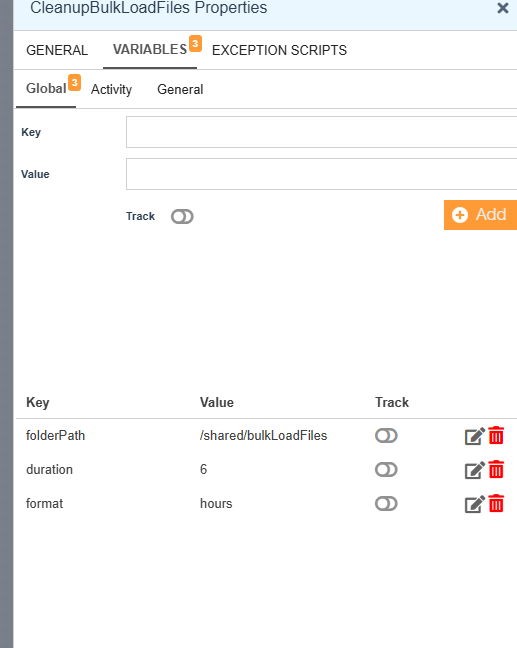517x648 pixels.
Task: Focus the Value input field
Action: click(x=322, y=174)
